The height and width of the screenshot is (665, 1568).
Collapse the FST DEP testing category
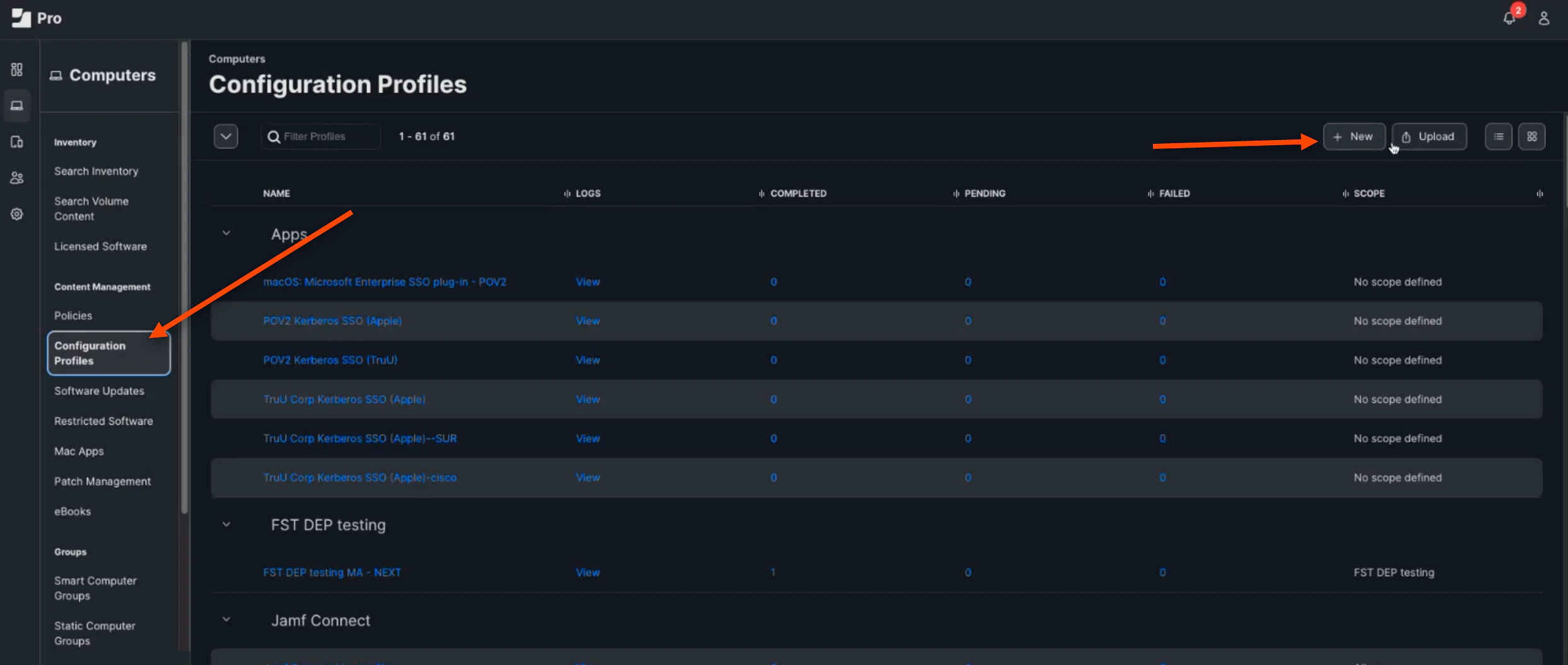click(x=226, y=525)
